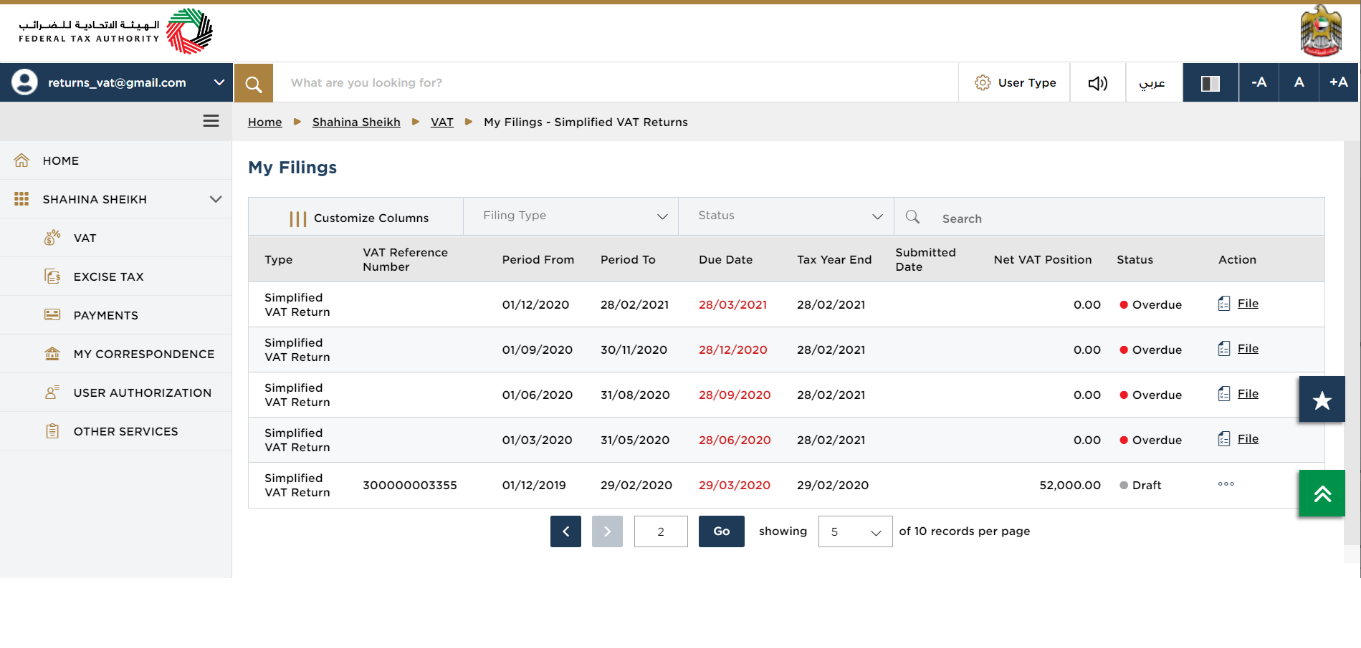This screenshot has width=1361, height=648.
Task: Open MY CORRESPONDENCE sidebar item
Action: (x=116, y=354)
